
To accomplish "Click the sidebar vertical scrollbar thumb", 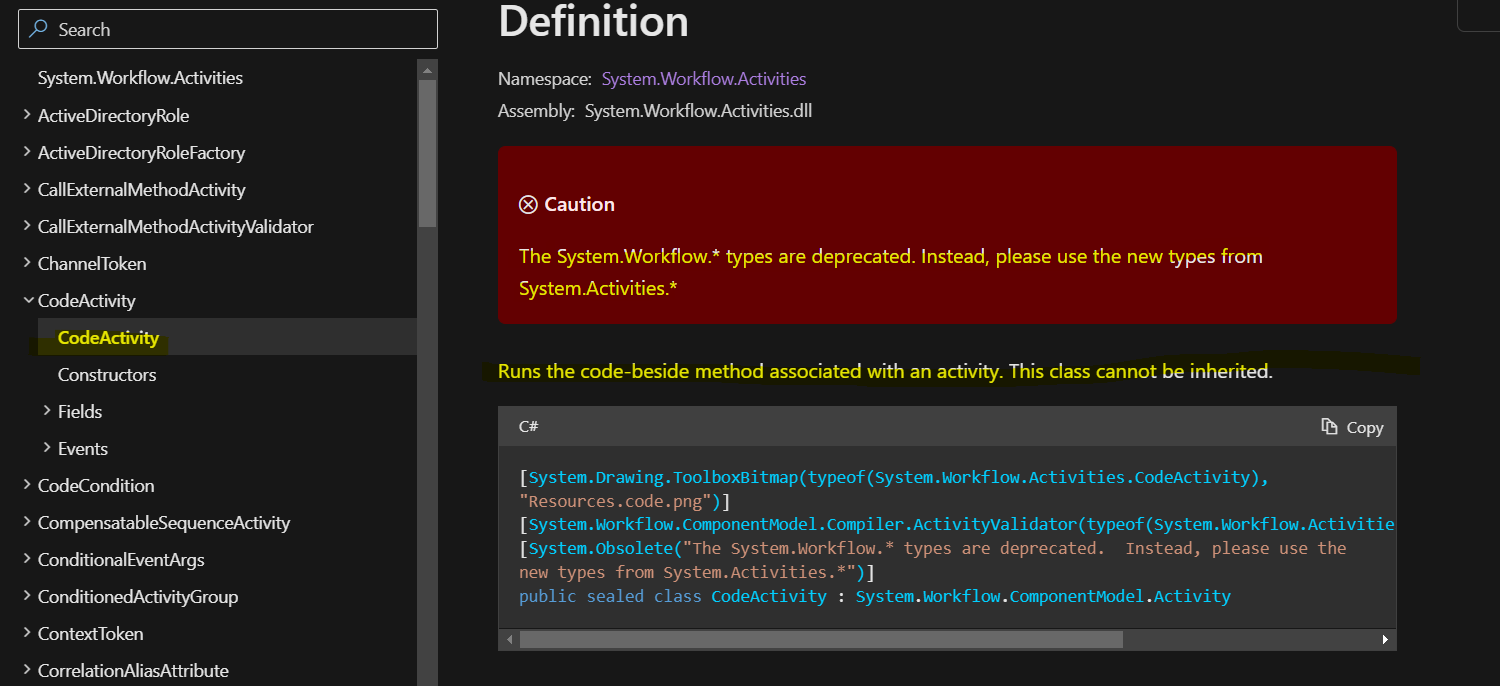I will pyautogui.click(x=427, y=150).
